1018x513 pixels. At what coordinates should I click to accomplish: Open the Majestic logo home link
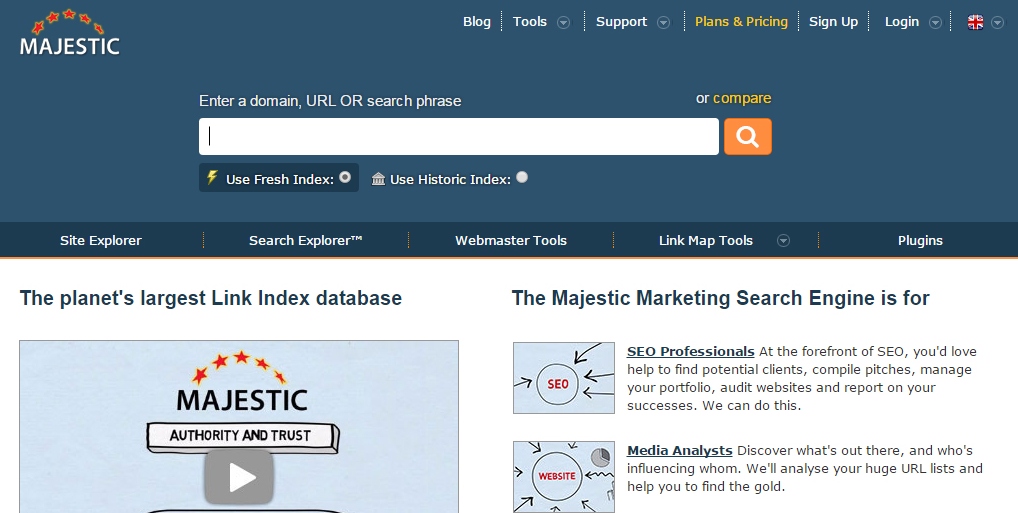69,32
